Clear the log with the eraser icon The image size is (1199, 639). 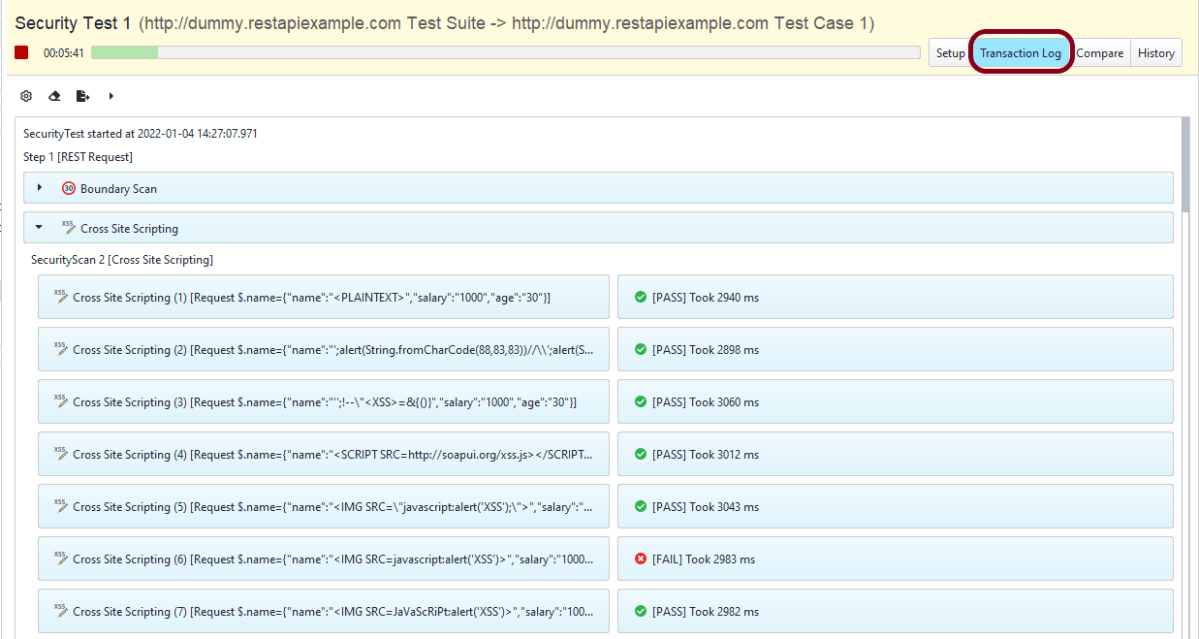coord(54,96)
